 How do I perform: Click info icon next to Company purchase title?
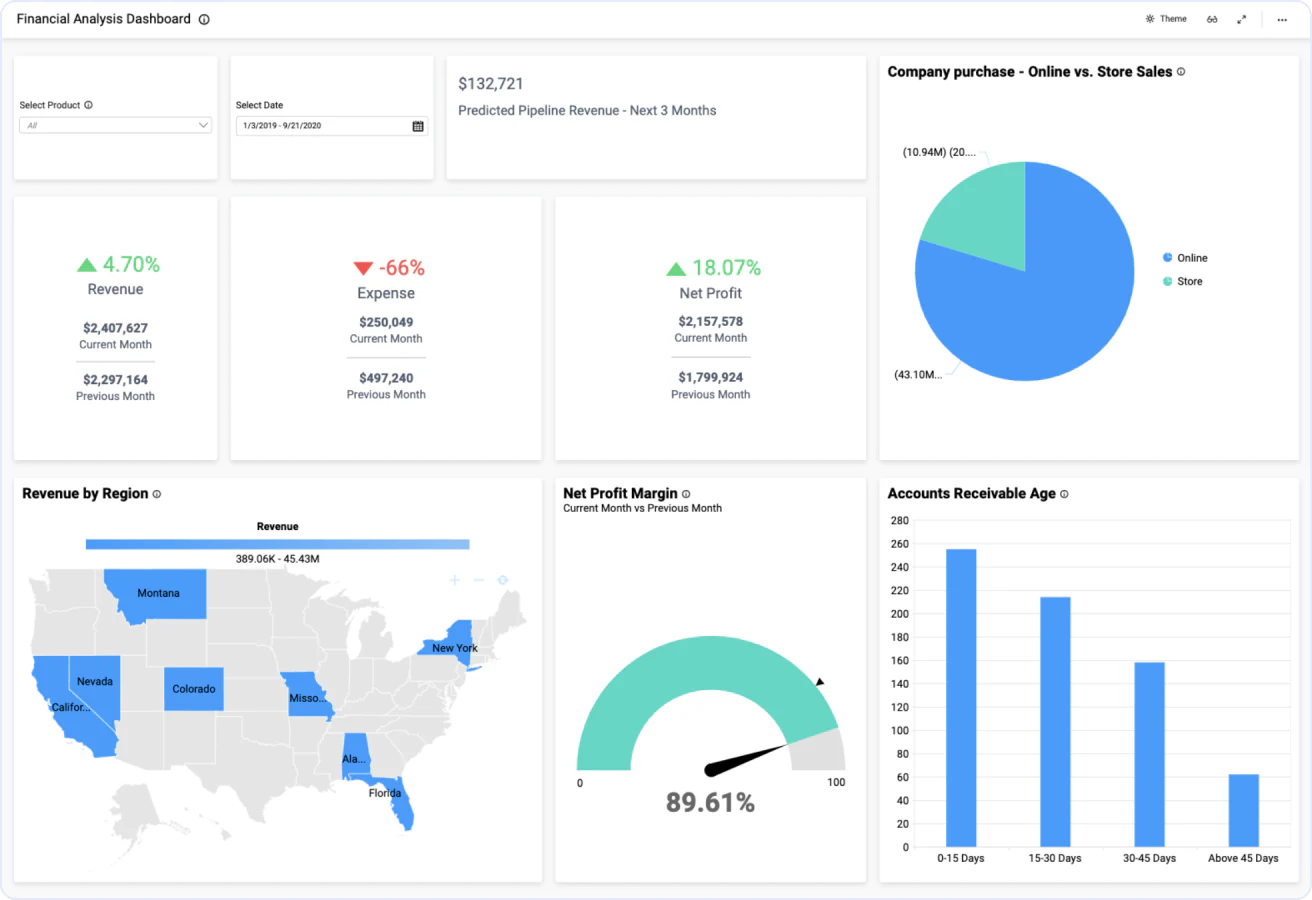coord(1181,72)
